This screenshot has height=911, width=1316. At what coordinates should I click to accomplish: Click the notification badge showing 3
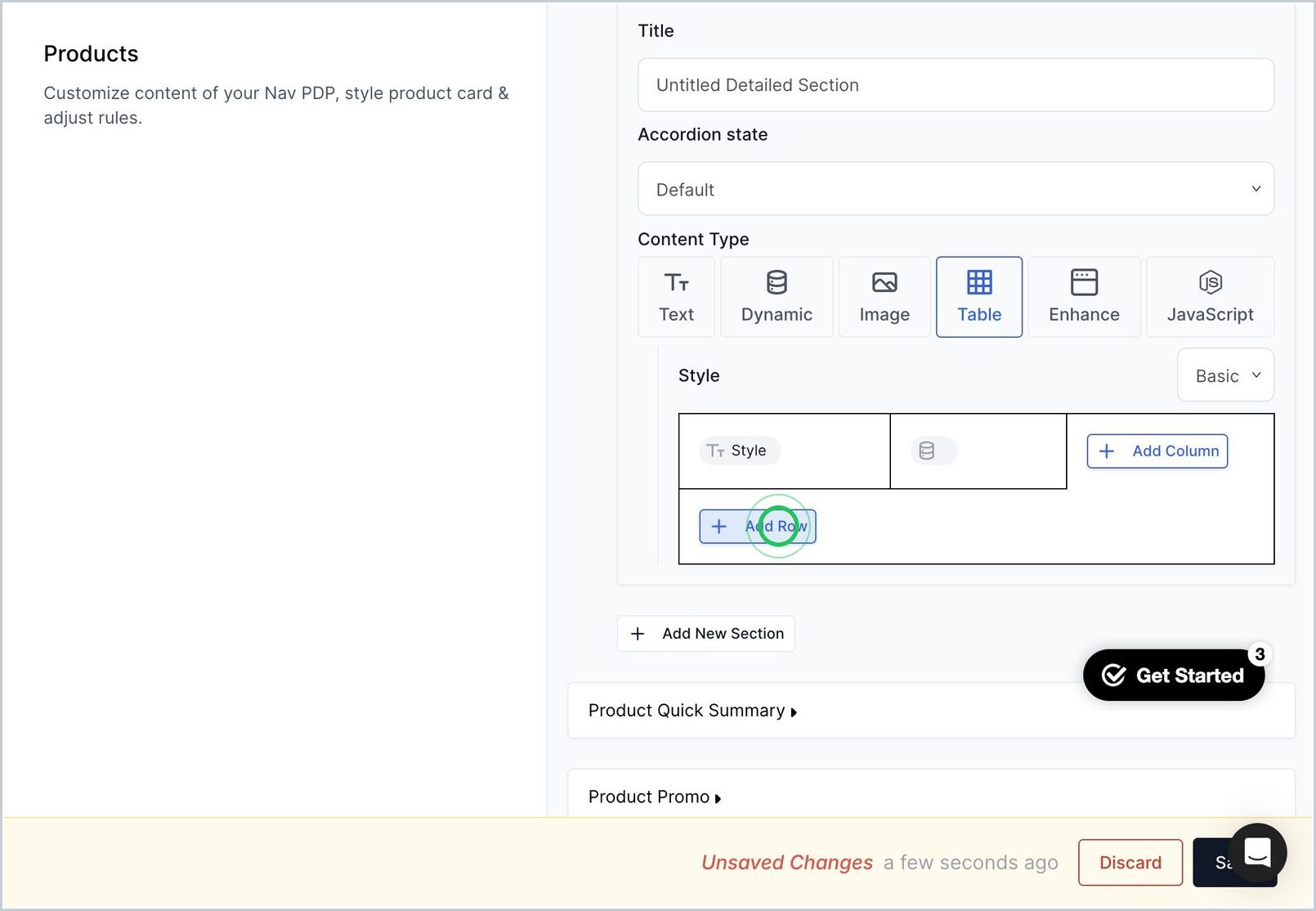click(1260, 654)
